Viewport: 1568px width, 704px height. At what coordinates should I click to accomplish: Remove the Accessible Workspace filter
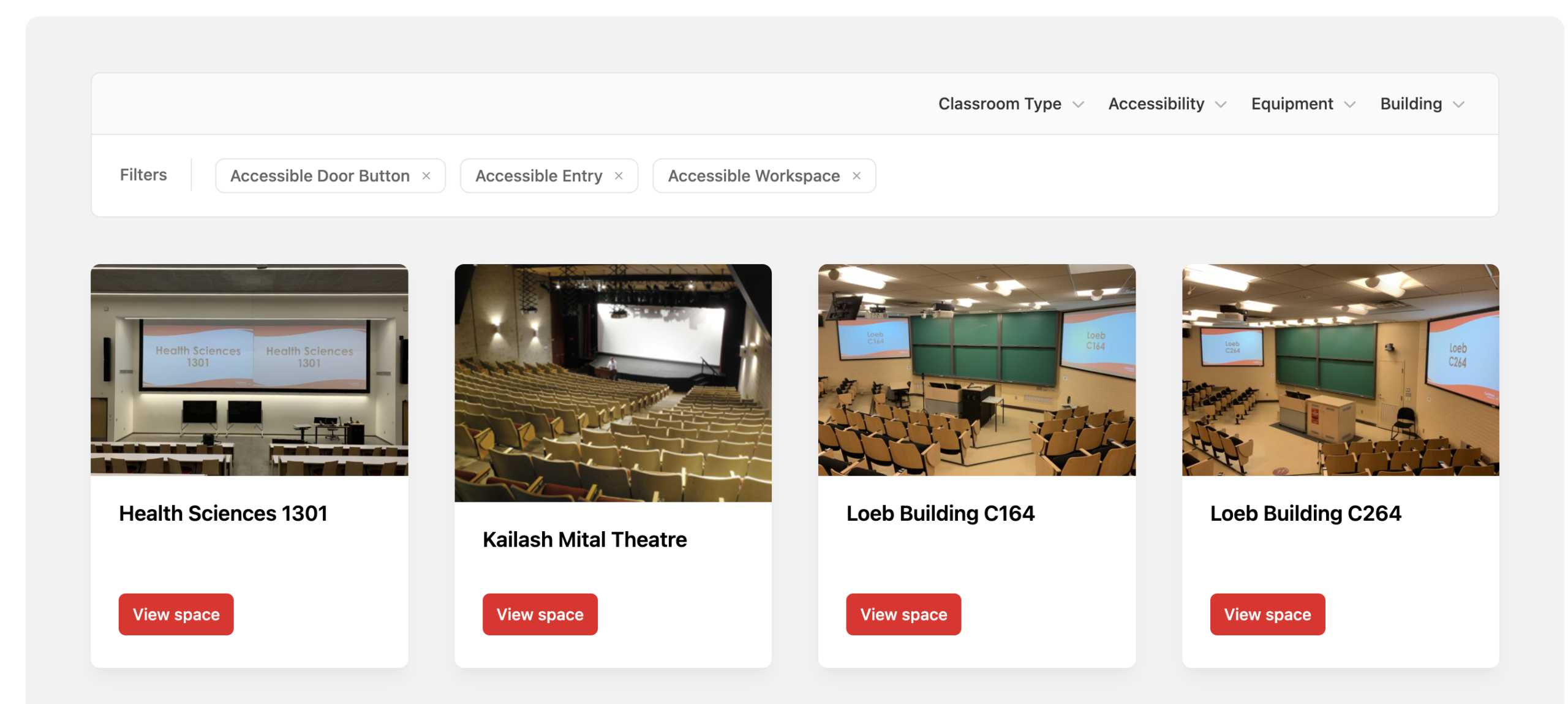click(856, 176)
